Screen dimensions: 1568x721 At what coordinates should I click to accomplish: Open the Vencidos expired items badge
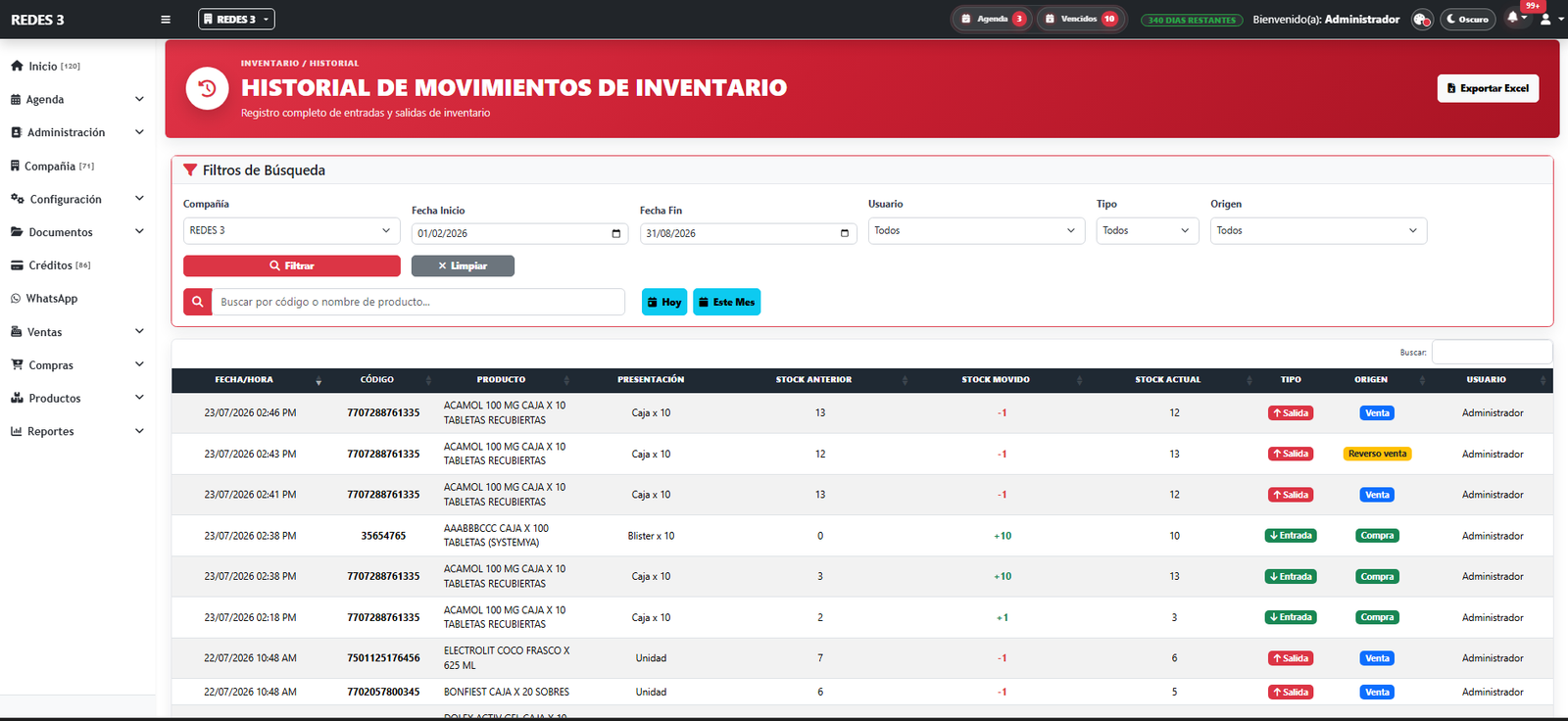1080,19
